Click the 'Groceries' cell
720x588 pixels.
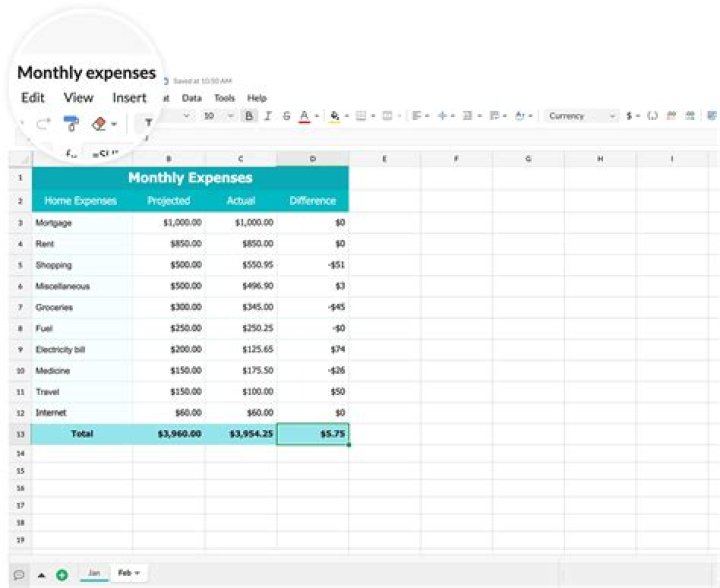click(82, 307)
